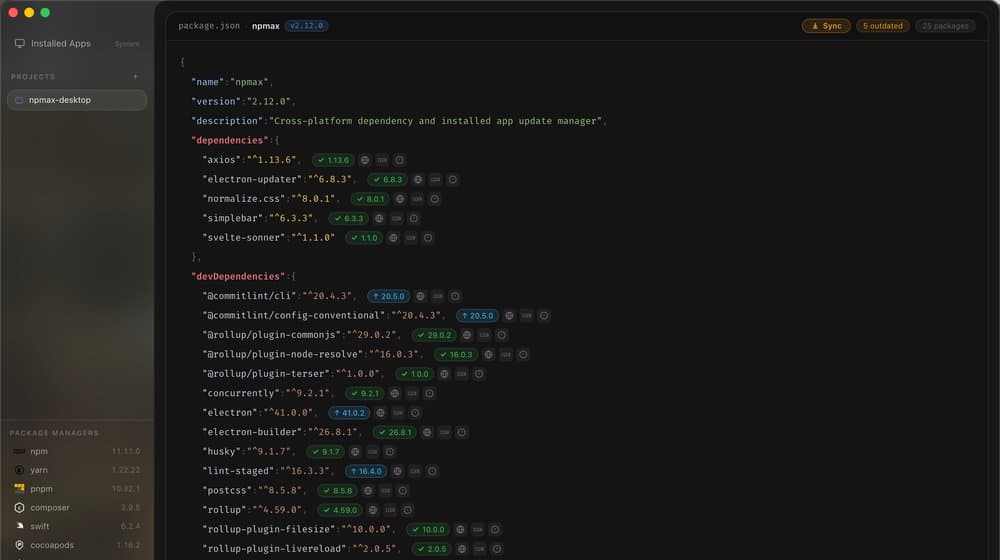The height and width of the screenshot is (560, 1000).
Task: Select npm package manager
Action: tap(77, 452)
